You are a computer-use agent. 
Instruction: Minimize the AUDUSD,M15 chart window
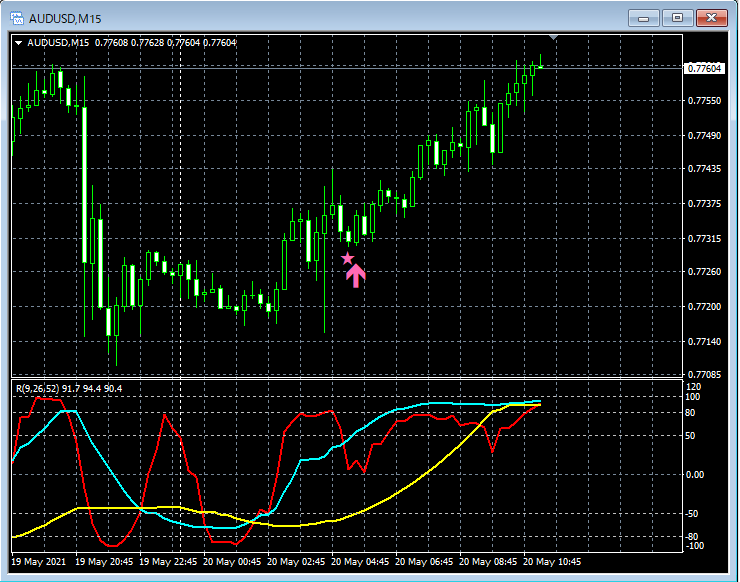(643, 18)
